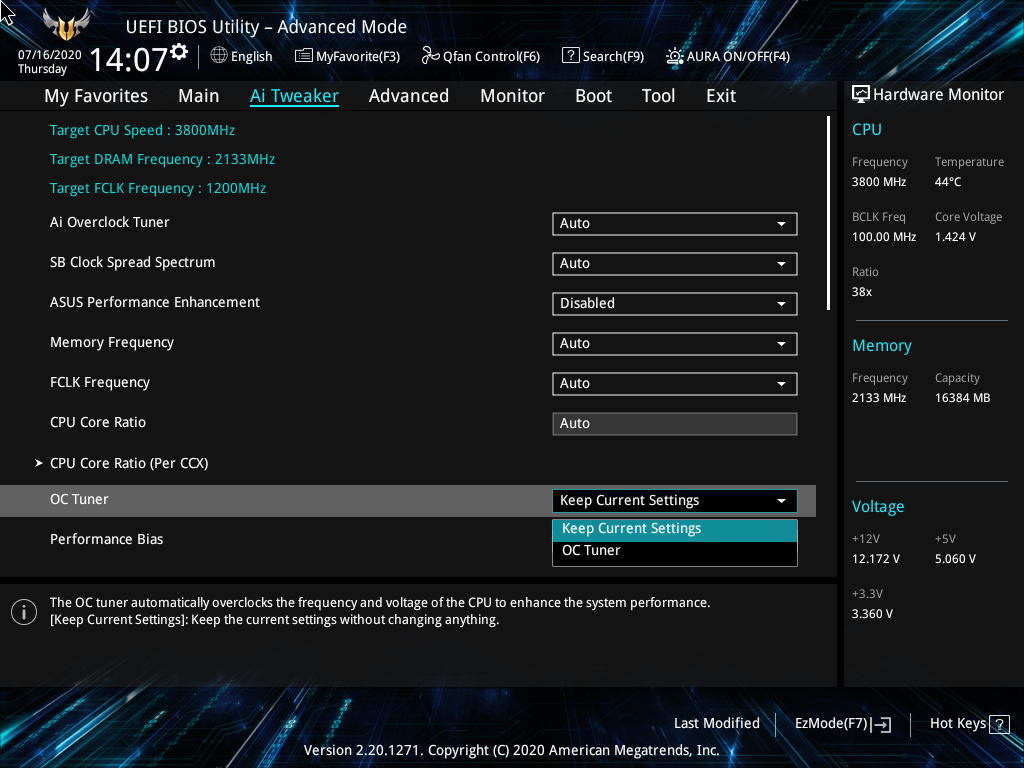Image resolution: width=1024 pixels, height=768 pixels.
Task: Click the Hardware Monitor screen icon
Action: (x=861, y=95)
